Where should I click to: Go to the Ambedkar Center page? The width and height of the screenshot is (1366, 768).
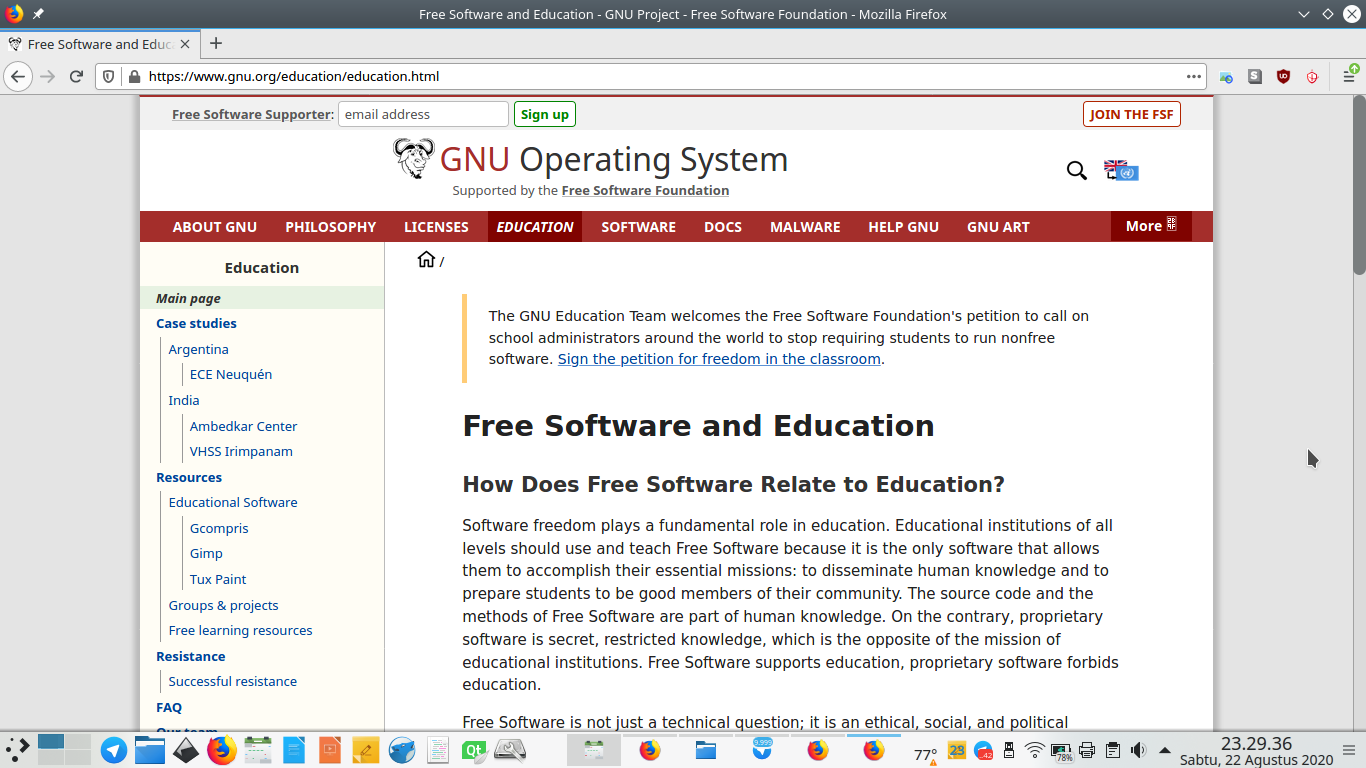click(x=243, y=426)
